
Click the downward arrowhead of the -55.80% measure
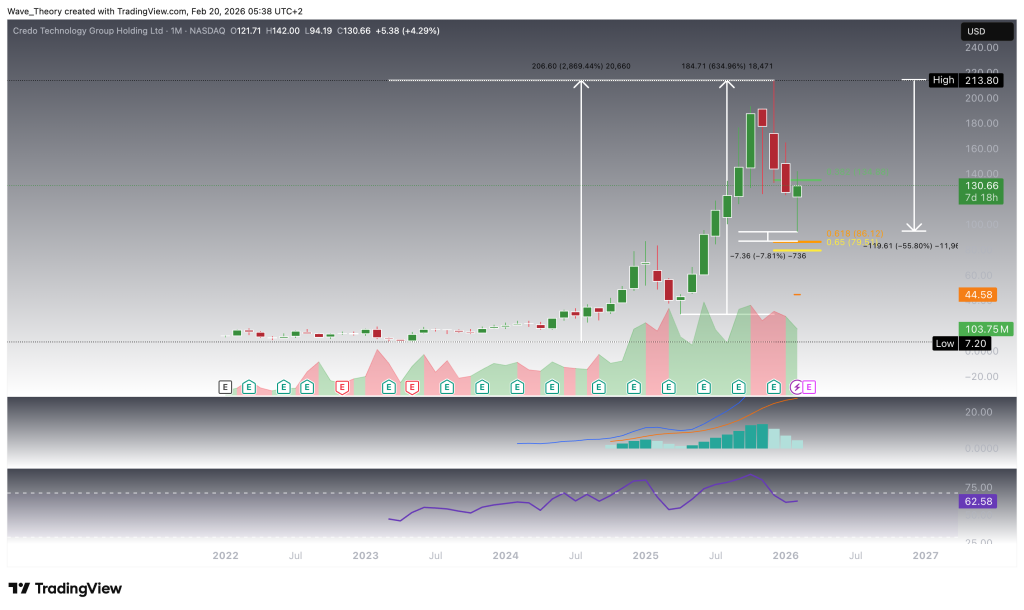click(x=913, y=228)
